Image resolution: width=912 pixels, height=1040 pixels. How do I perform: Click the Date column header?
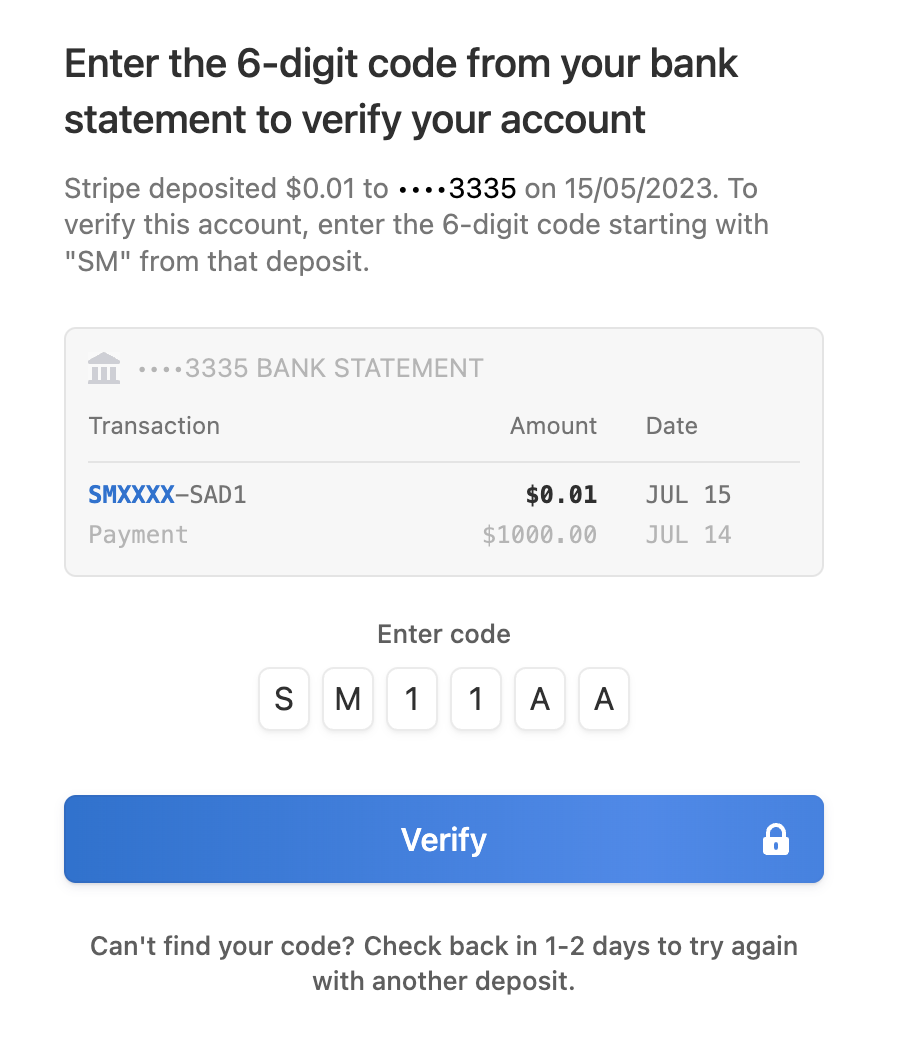point(671,426)
